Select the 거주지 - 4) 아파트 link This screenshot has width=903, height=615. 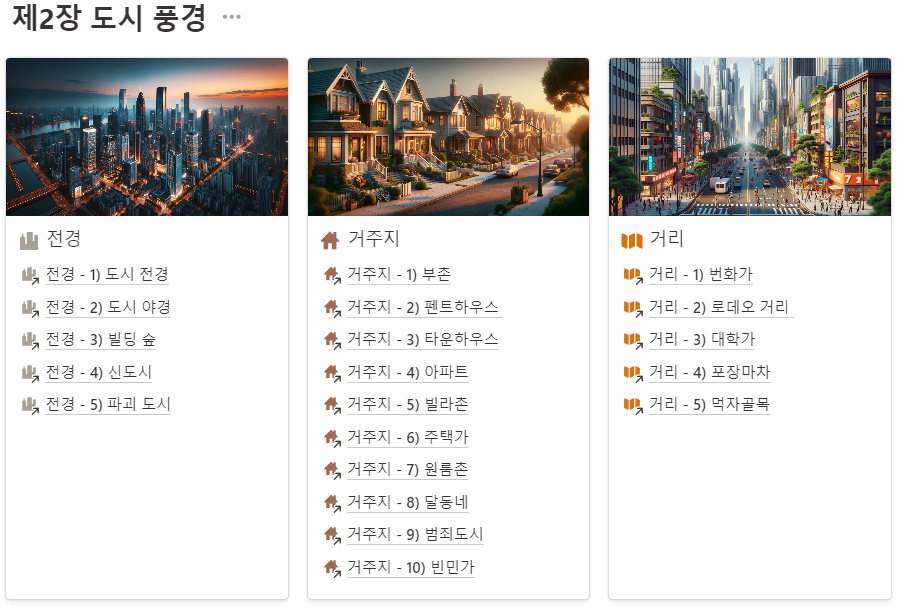click(x=408, y=373)
